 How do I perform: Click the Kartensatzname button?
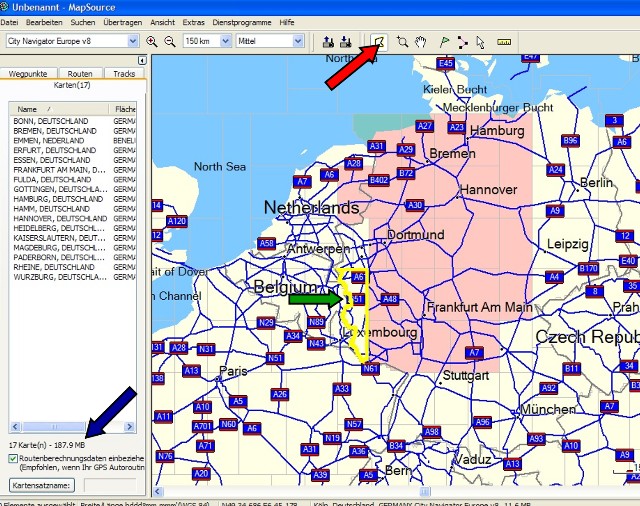pos(42,485)
